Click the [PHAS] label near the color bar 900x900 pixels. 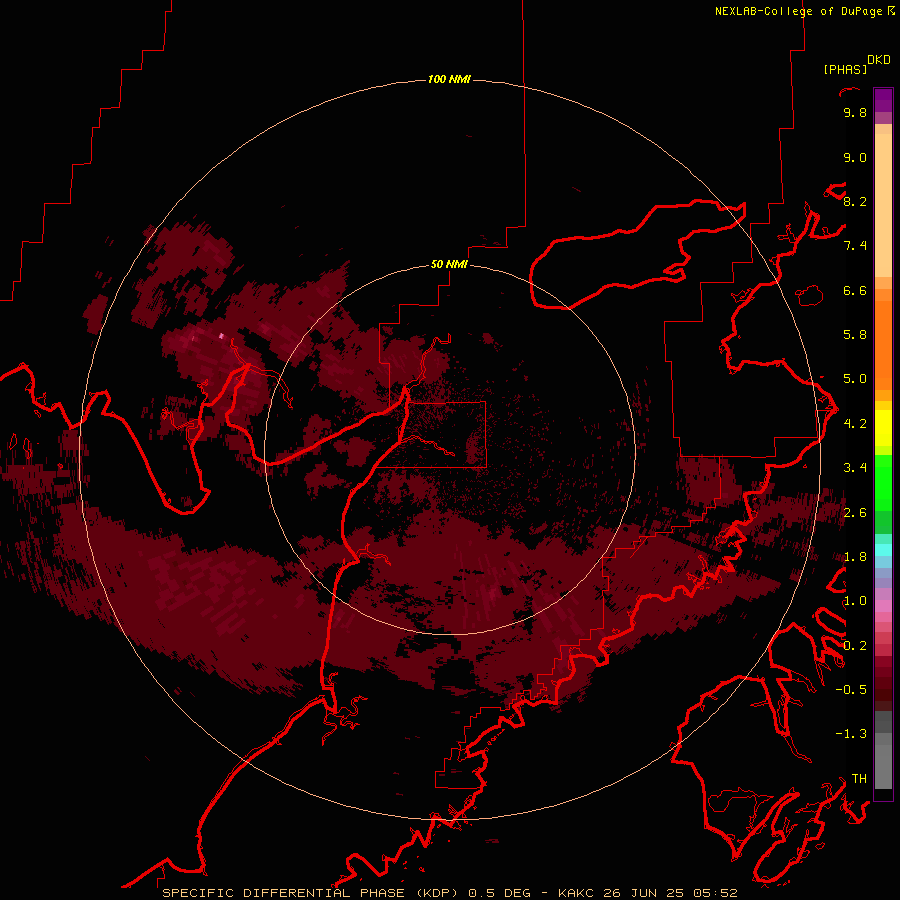click(x=845, y=69)
